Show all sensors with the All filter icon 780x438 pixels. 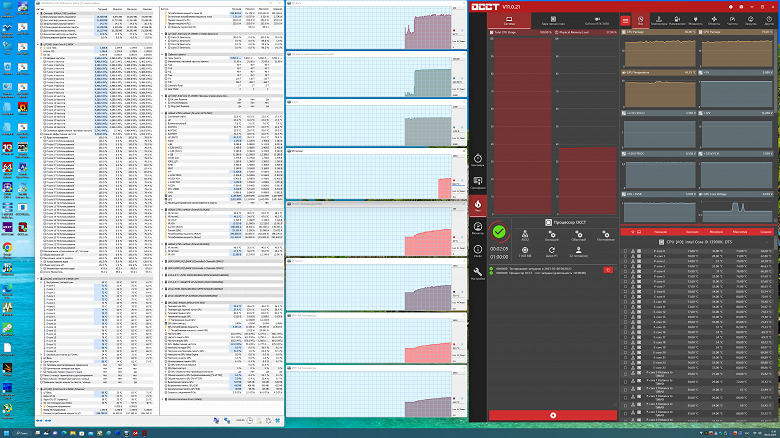[x=641, y=20]
